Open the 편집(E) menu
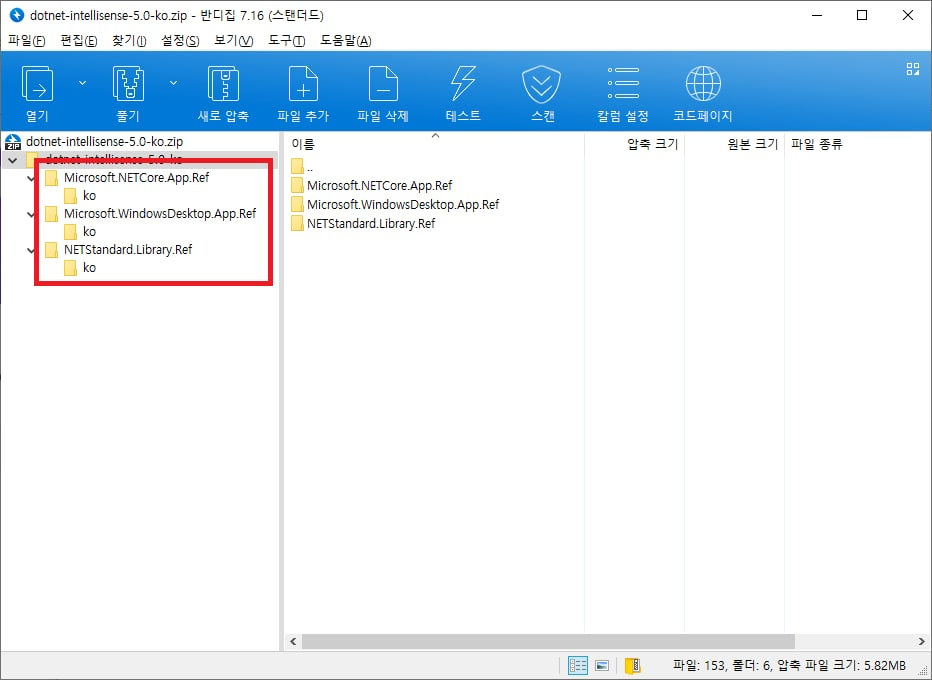 79,40
